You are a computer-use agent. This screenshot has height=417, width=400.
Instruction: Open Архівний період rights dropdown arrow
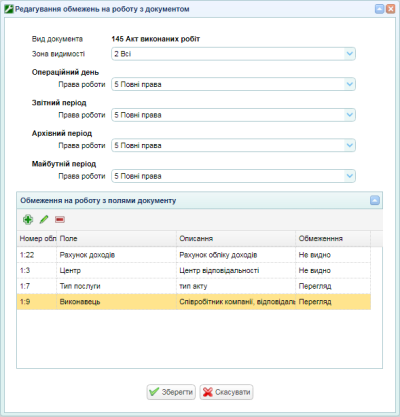point(350,145)
